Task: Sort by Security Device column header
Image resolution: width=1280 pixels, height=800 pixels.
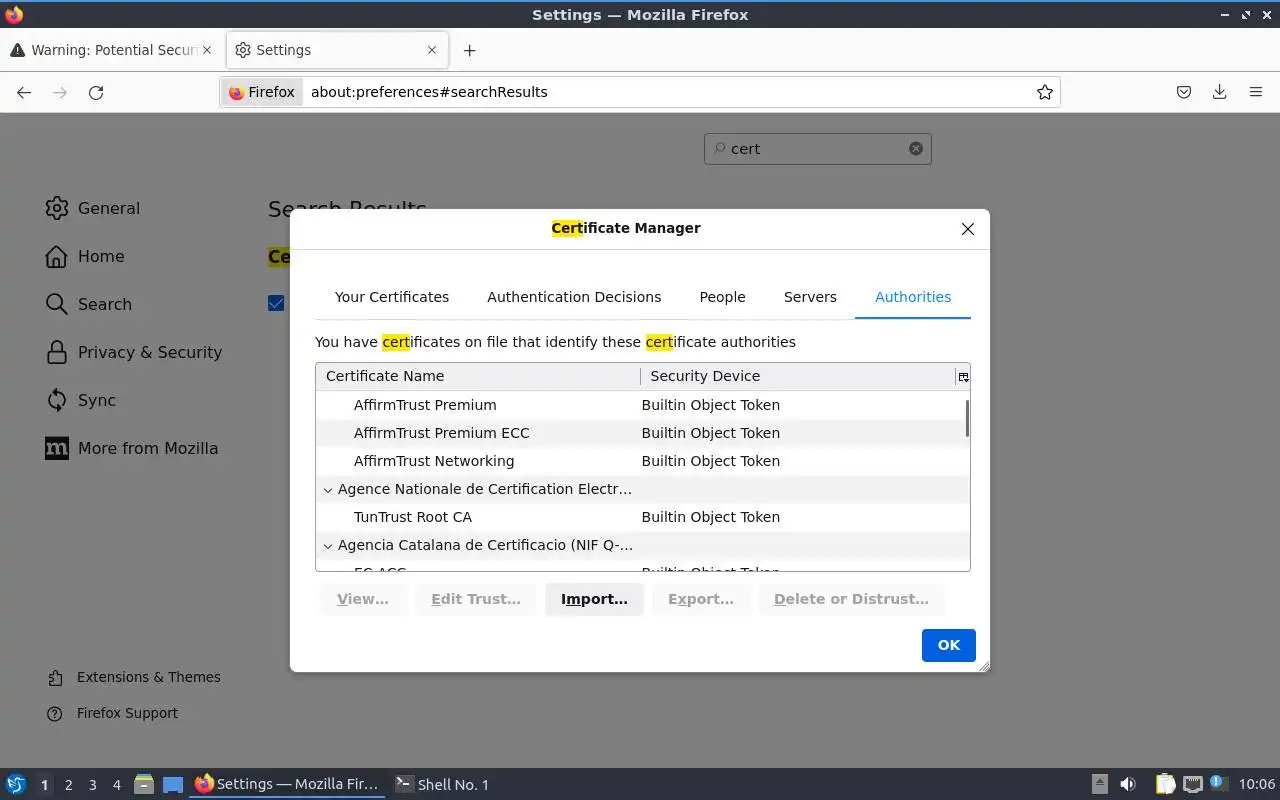Action: (798, 376)
